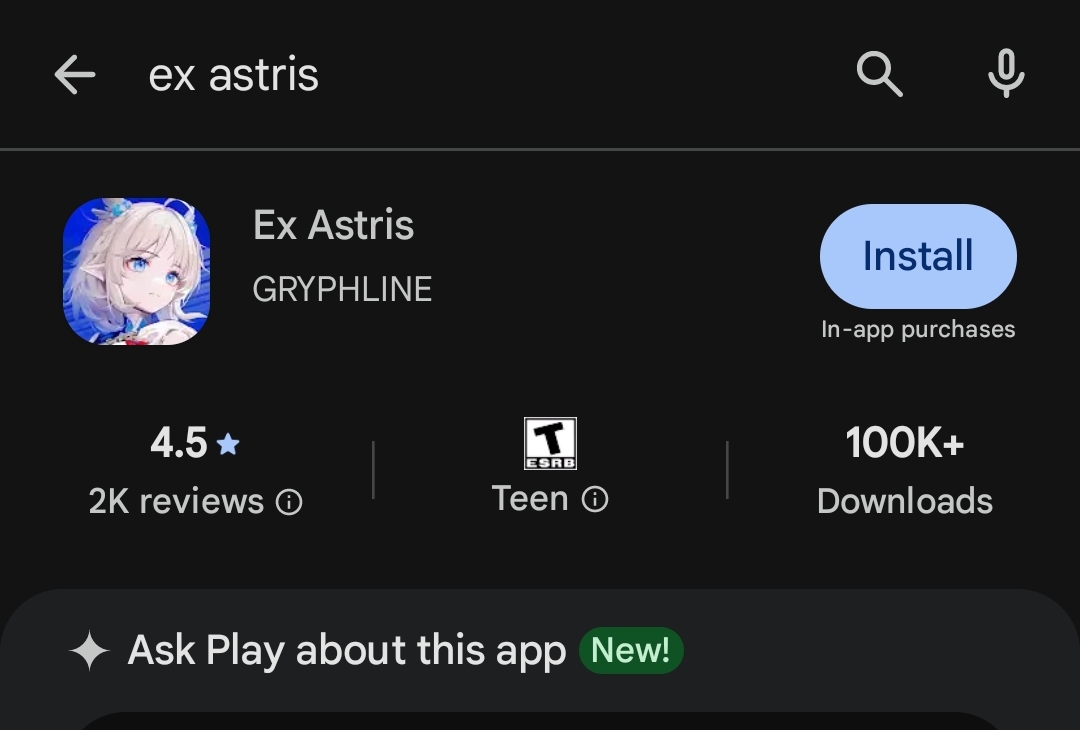The height and width of the screenshot is (730, 1080).
Task: Tap the search magnifier icon
Action: [880, 75]
